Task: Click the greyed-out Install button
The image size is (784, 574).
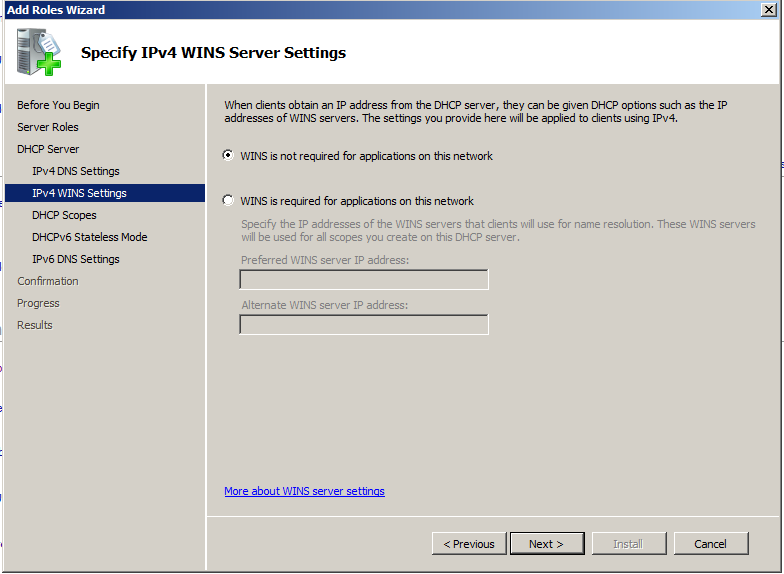Action: 629,544
